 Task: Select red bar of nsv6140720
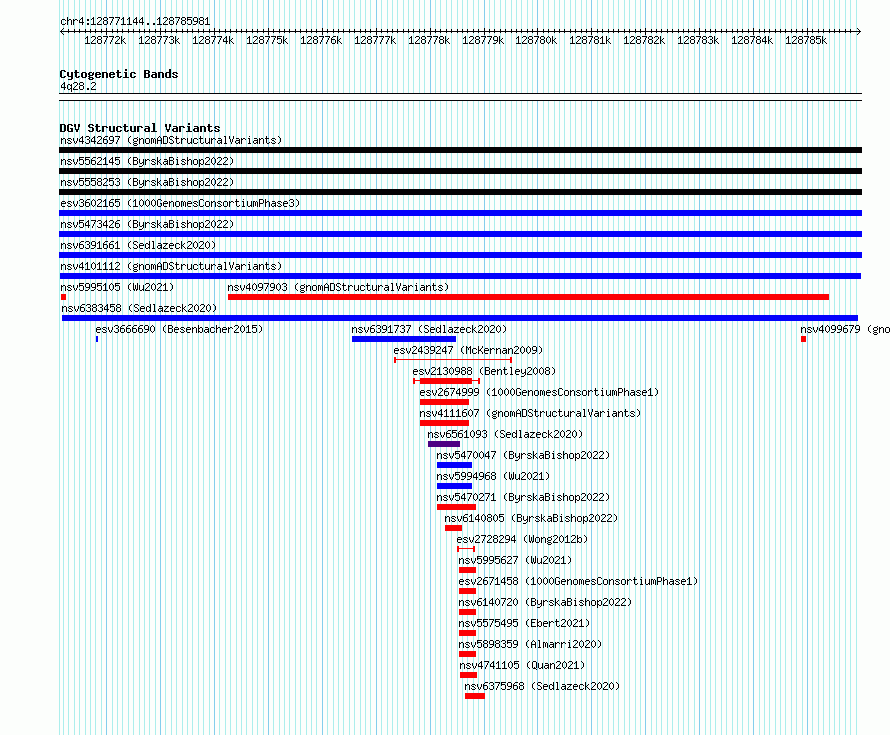[x=468, y=612]
